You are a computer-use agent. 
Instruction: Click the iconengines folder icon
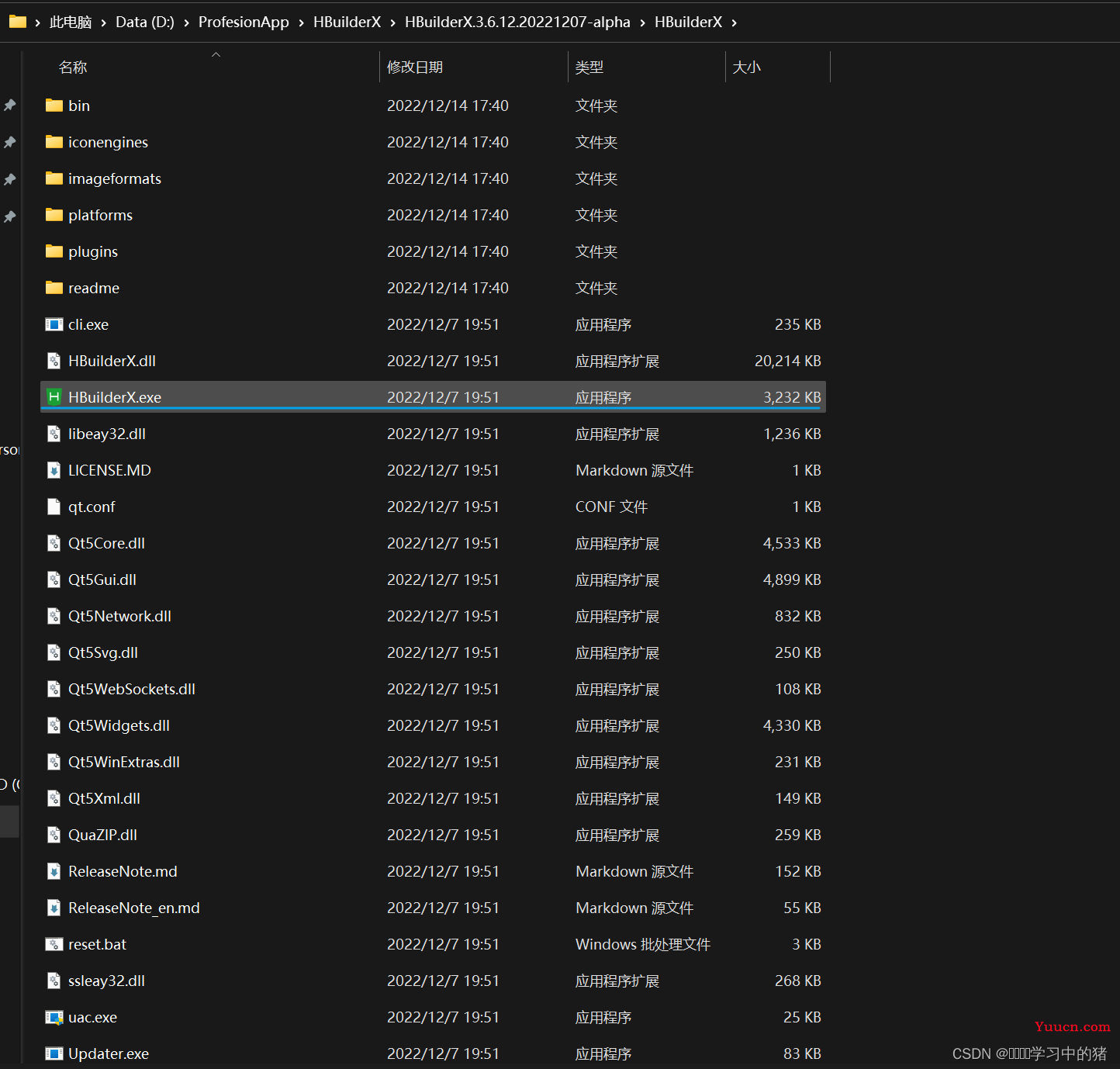tap(54, 142)
